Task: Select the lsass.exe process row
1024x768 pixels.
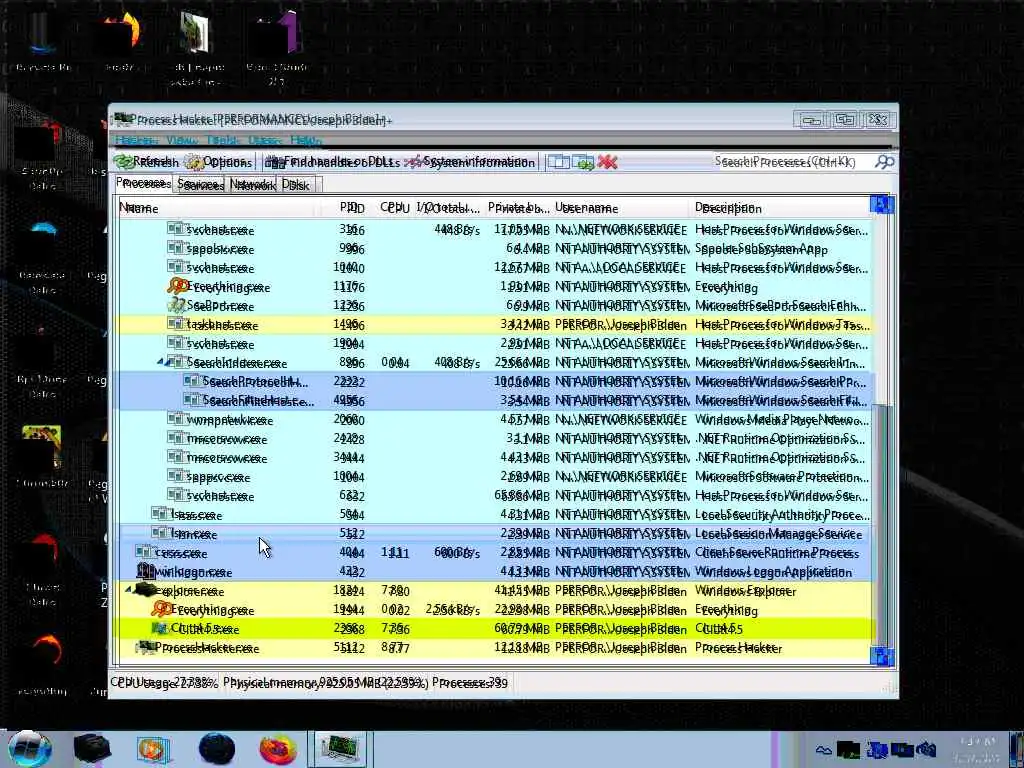Action: tap(494, 515)
